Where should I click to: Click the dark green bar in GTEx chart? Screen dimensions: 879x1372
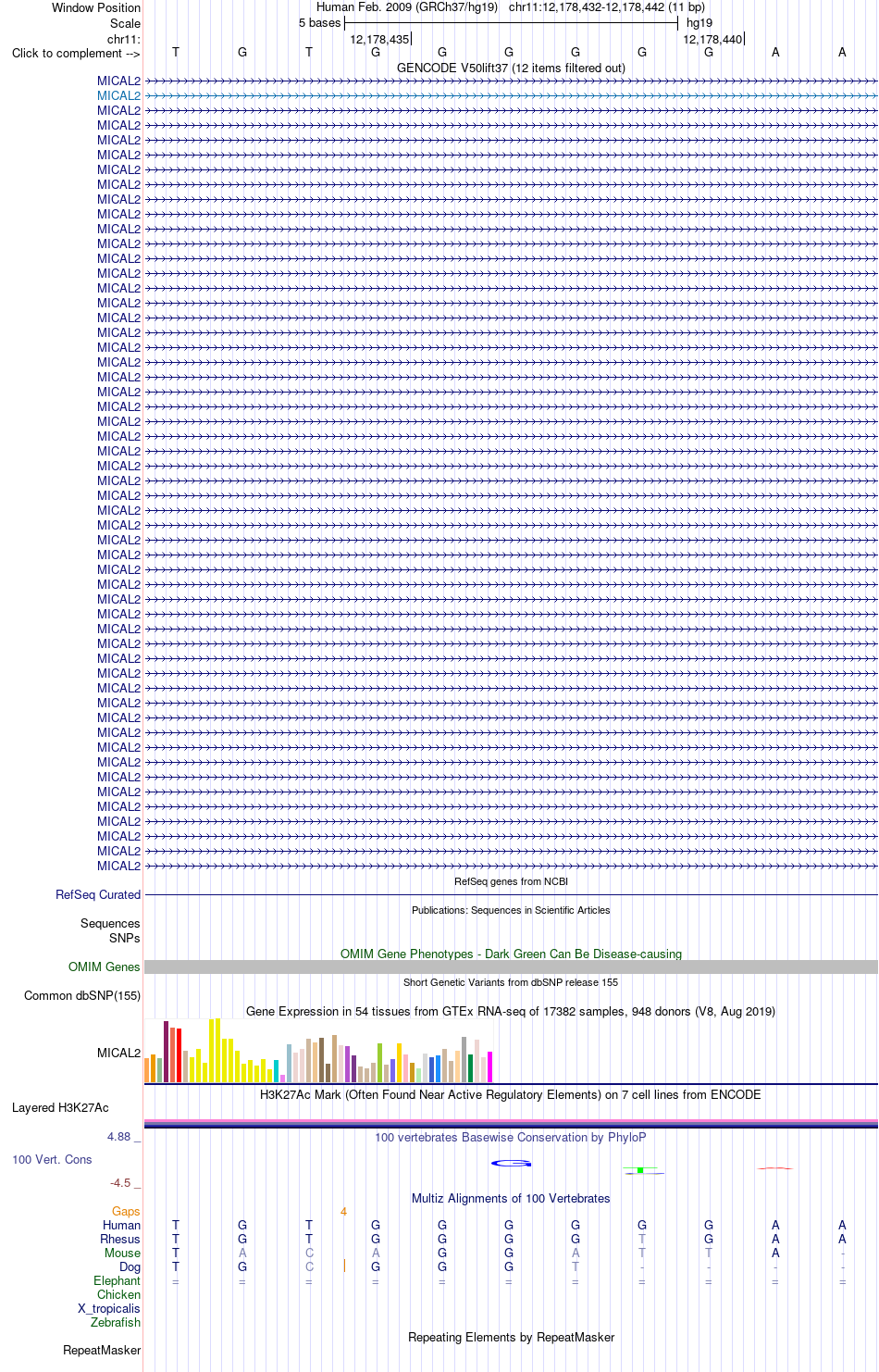[470, 1068]
